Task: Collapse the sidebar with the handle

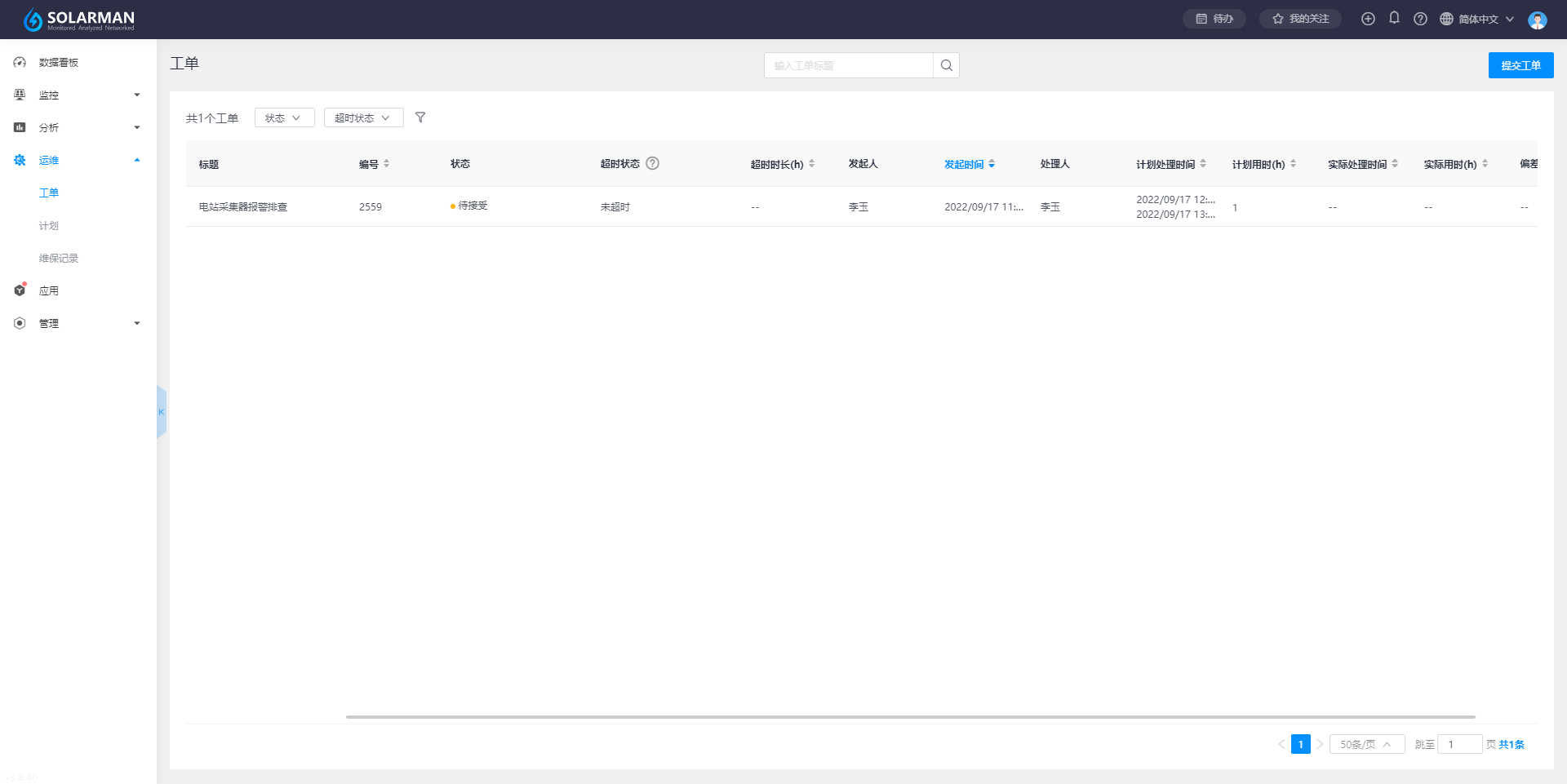Action: tap(162, 412)
